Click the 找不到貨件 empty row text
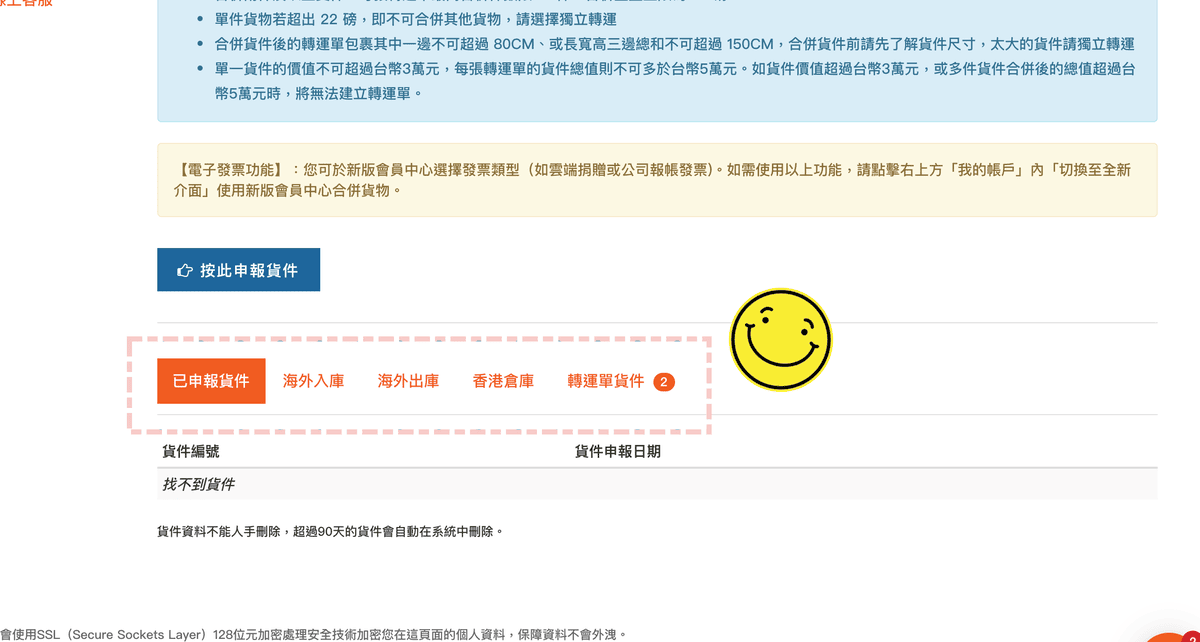Screen dimensions: 1200x642 coord(198,484)
